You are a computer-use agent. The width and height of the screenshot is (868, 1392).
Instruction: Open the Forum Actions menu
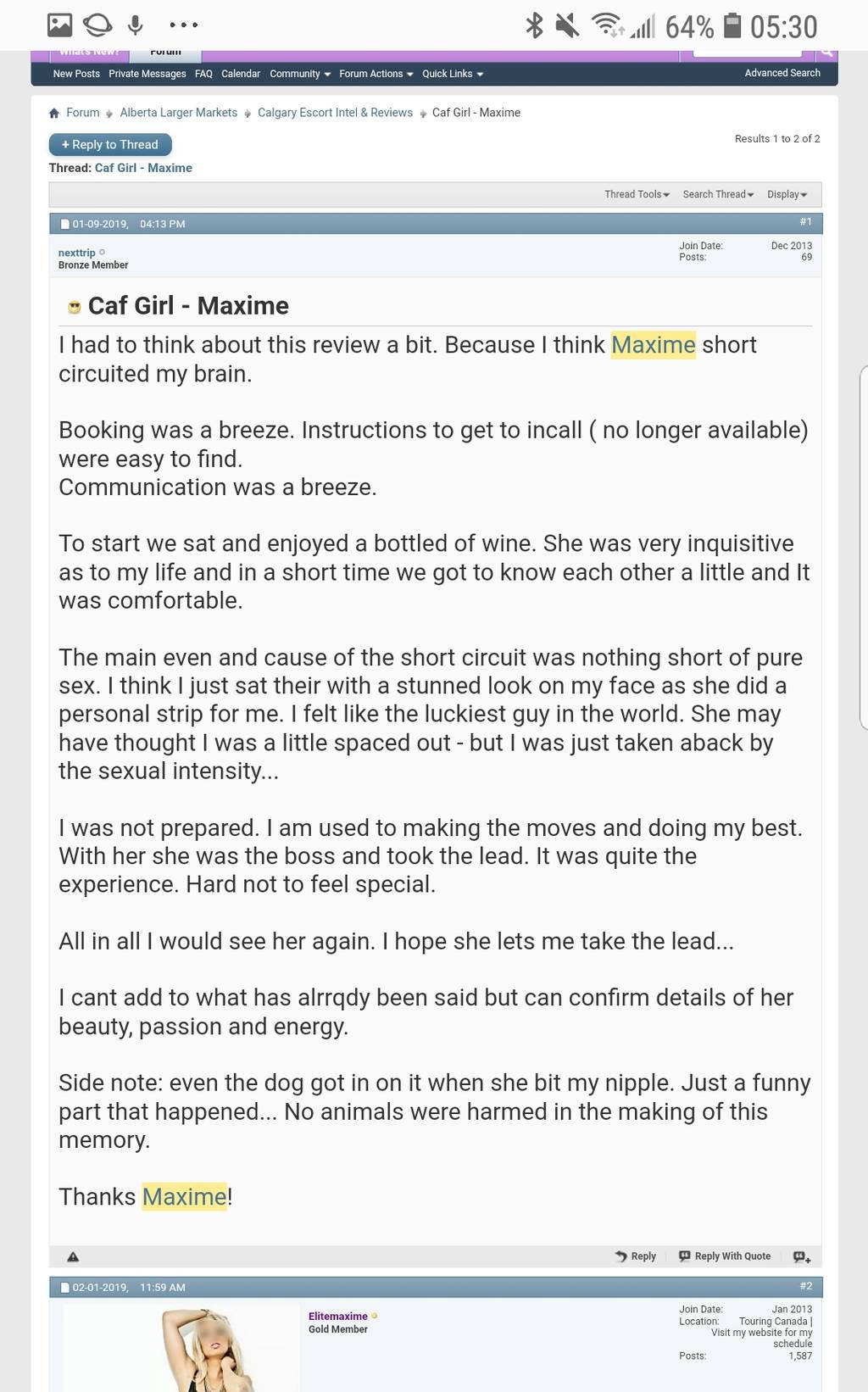pos(376,74)
